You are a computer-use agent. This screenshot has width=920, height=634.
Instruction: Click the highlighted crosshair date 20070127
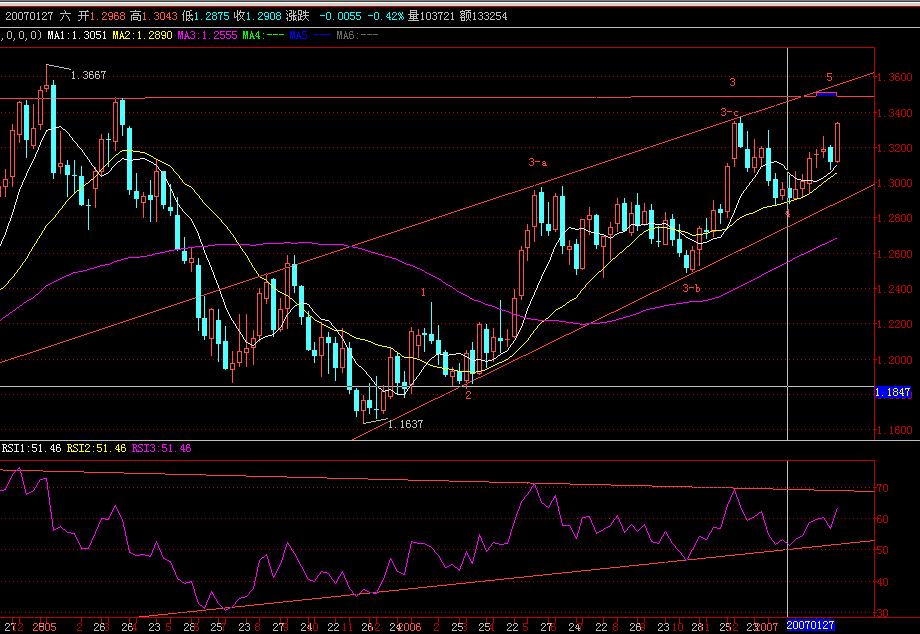pos(810,626)
